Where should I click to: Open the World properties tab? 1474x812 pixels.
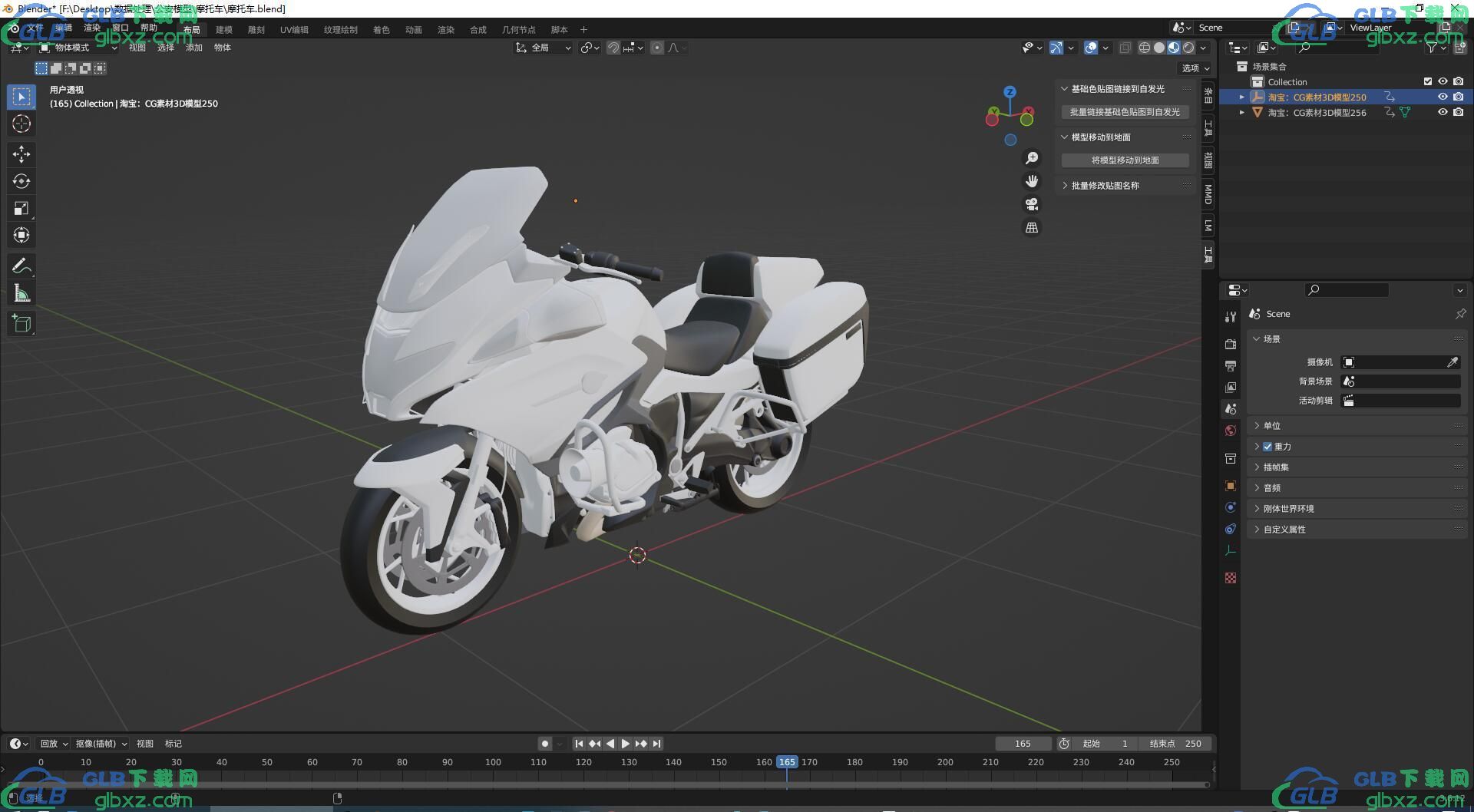click(x=1231, y=431)
